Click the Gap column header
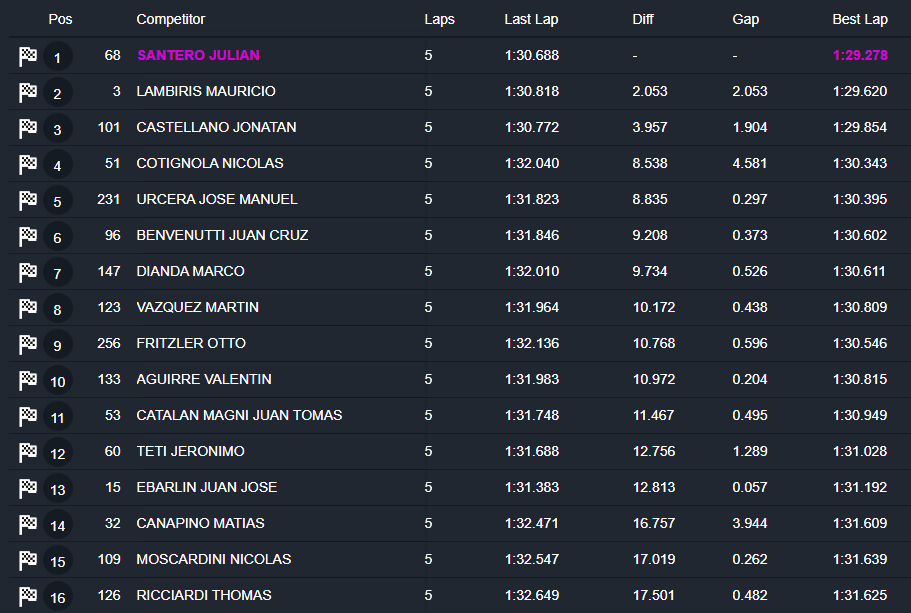Viewport: 911px width, 613px height. tap(745, 19)
